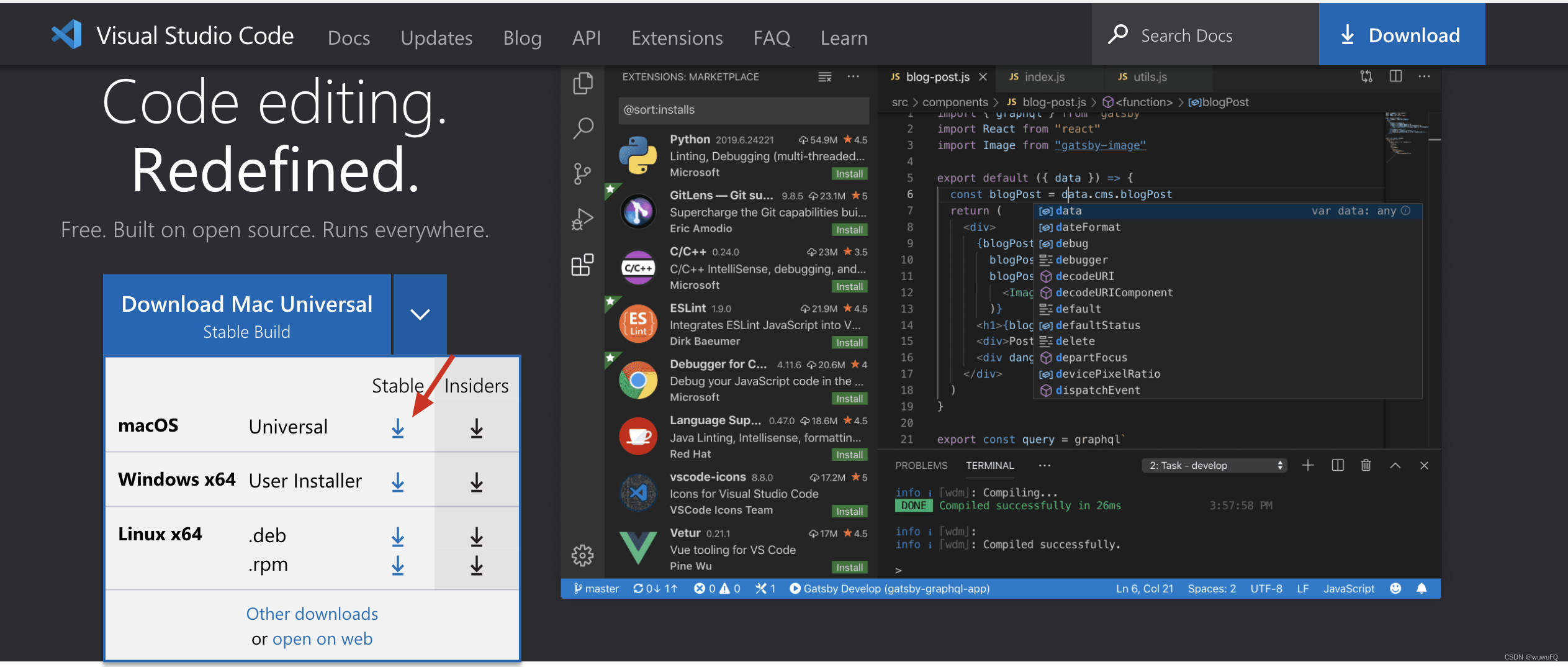Image resolution: width=1568 pixels, height=667 pixels.
Task: Click the Linux .deb Stable download arrow
Action: 398,537
